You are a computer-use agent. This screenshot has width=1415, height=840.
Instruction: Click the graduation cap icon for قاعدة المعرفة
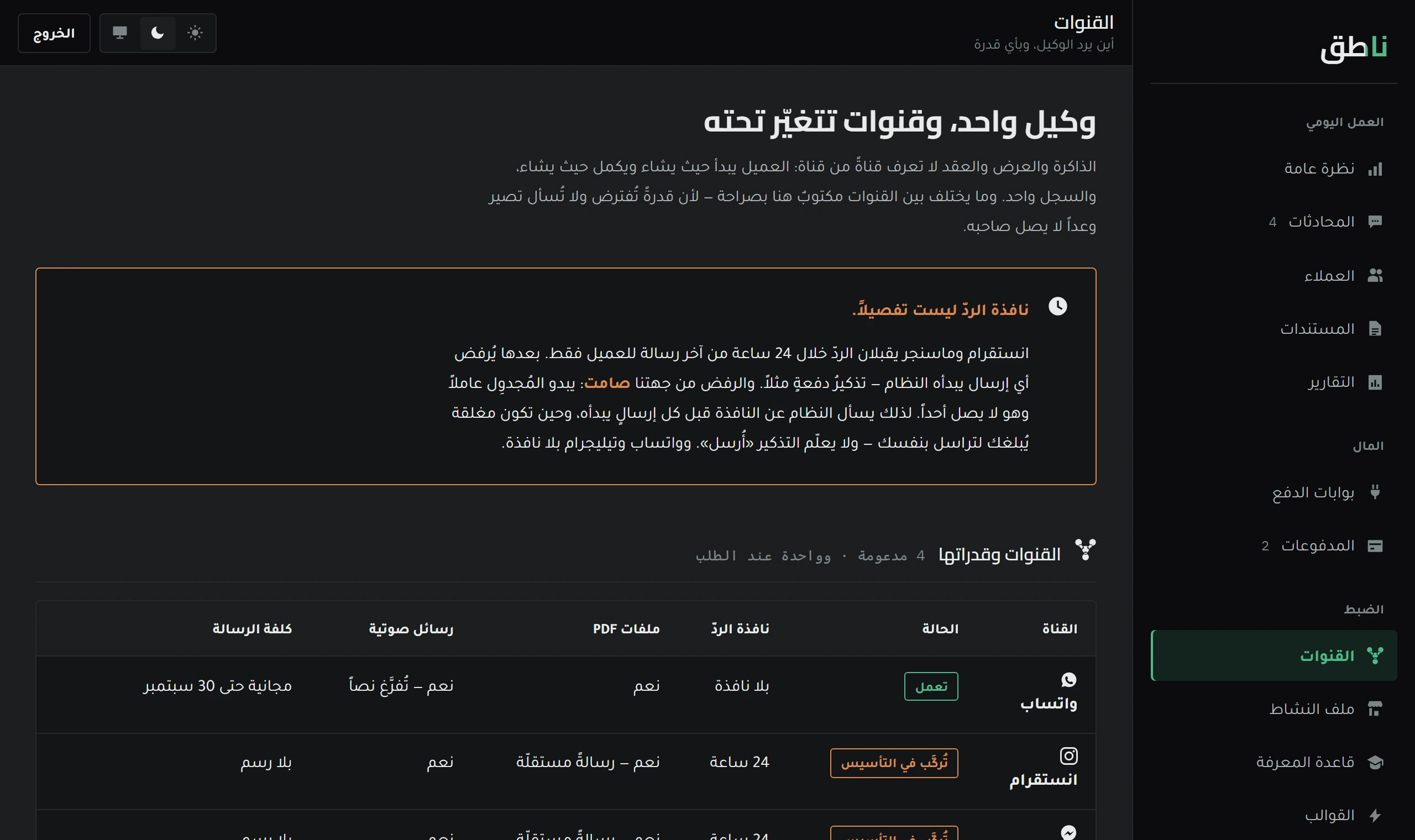click(1375, 762)
